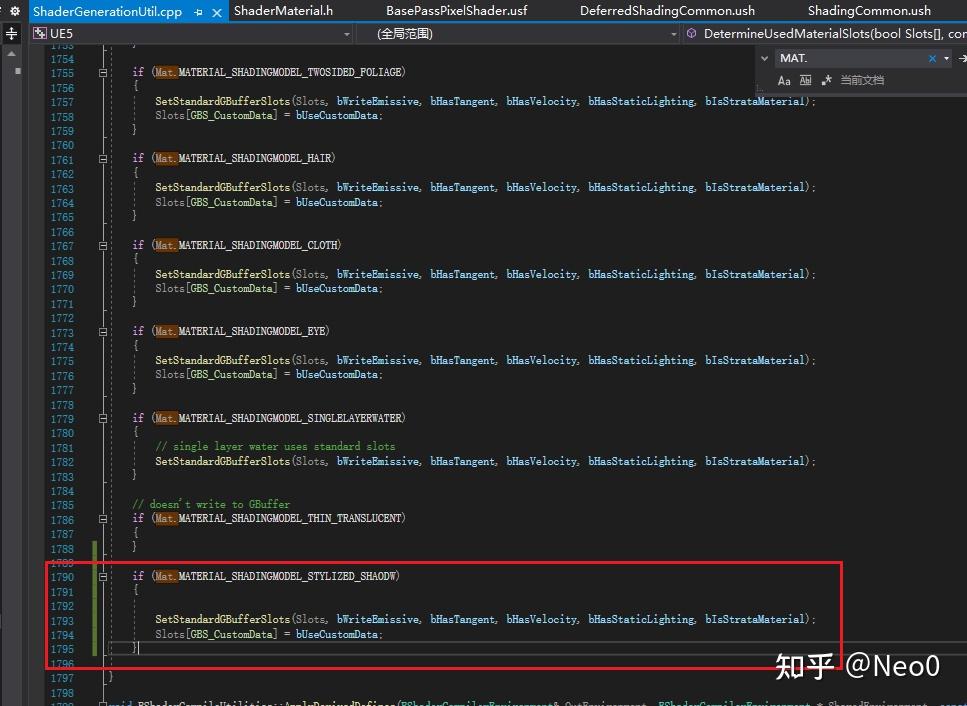Screen dimensions: 967x706
Task: Enable regular expressions in the search box
Action: (828, 79)
